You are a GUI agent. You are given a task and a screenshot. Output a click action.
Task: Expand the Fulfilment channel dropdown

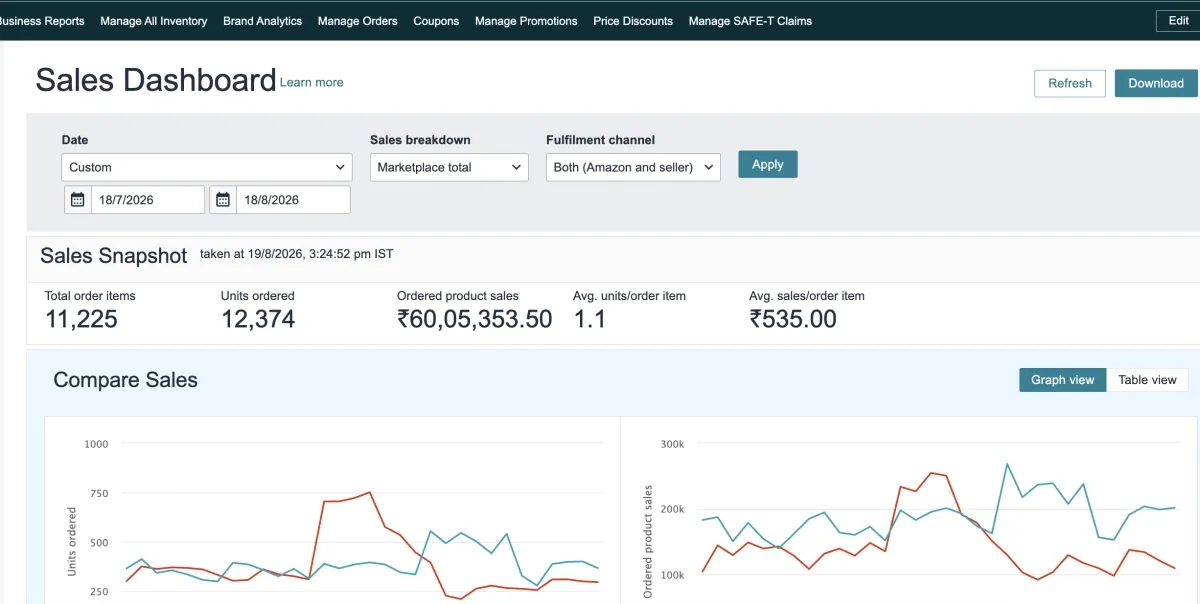[x=633, y=167]
